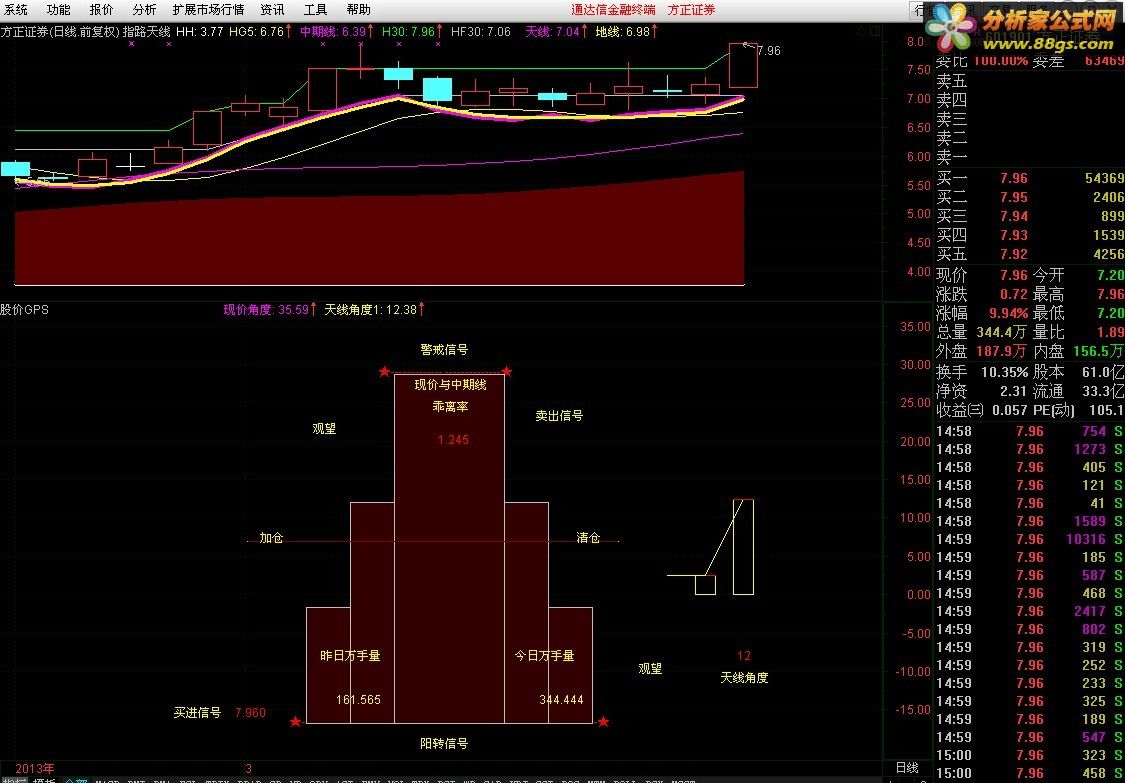Select the 地线: 6.98 indicator label
The image size is (1125, 783).
[x=626, y=32]
